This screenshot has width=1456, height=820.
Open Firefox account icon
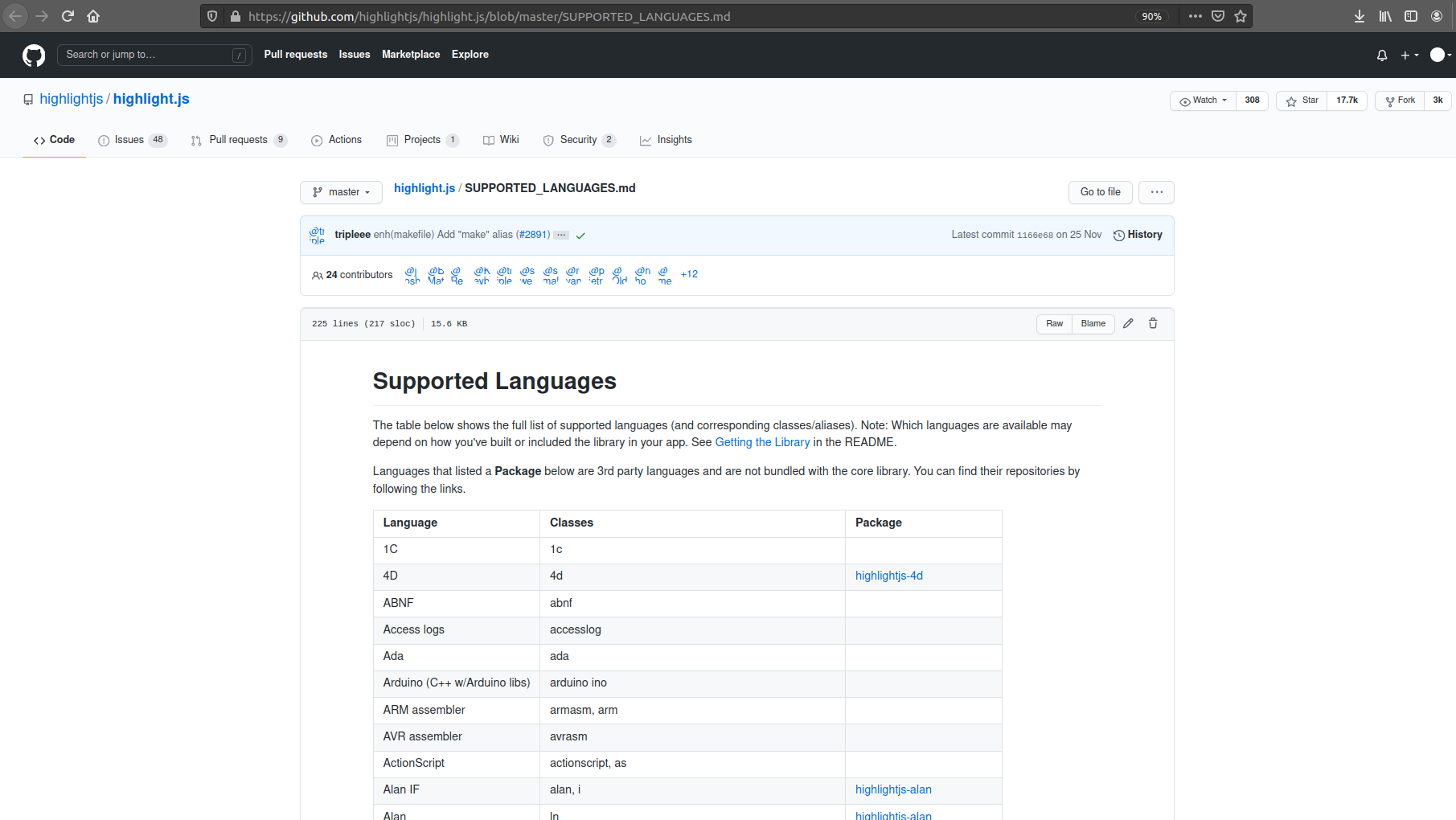point(1437,16)
